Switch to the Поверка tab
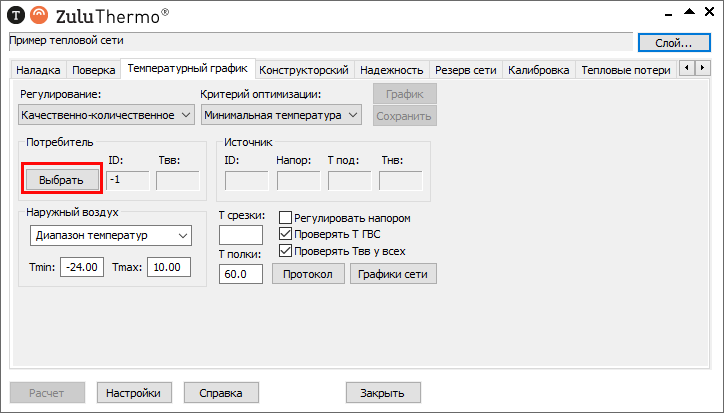This screenshot has width=724, height=413. click(93, 70)
